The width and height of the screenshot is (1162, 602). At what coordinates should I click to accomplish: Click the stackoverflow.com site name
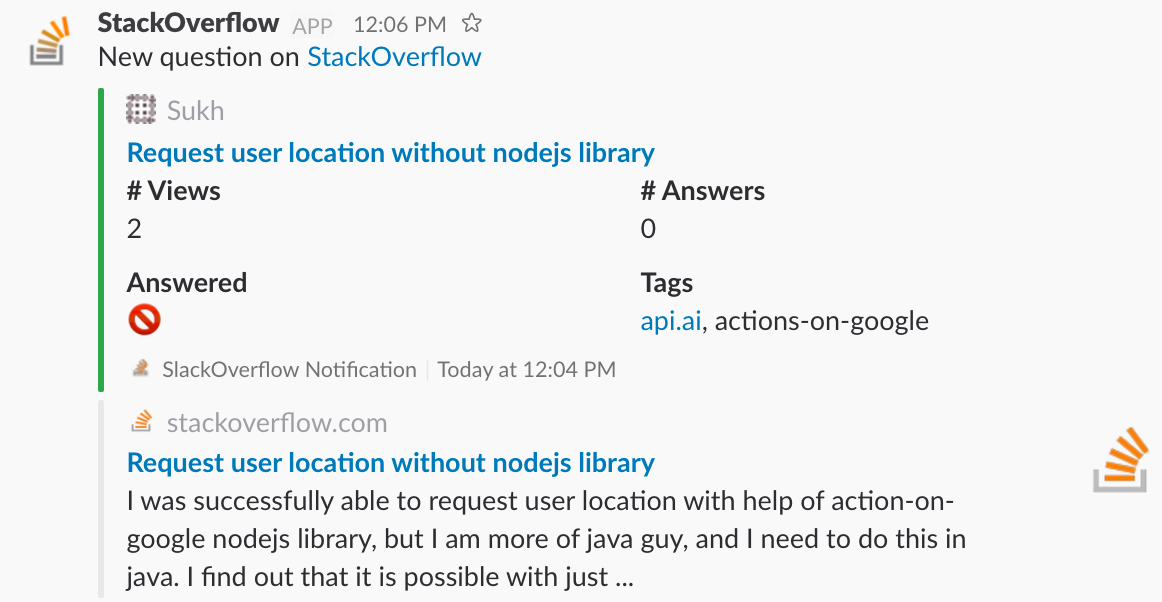tap(277, 423)
